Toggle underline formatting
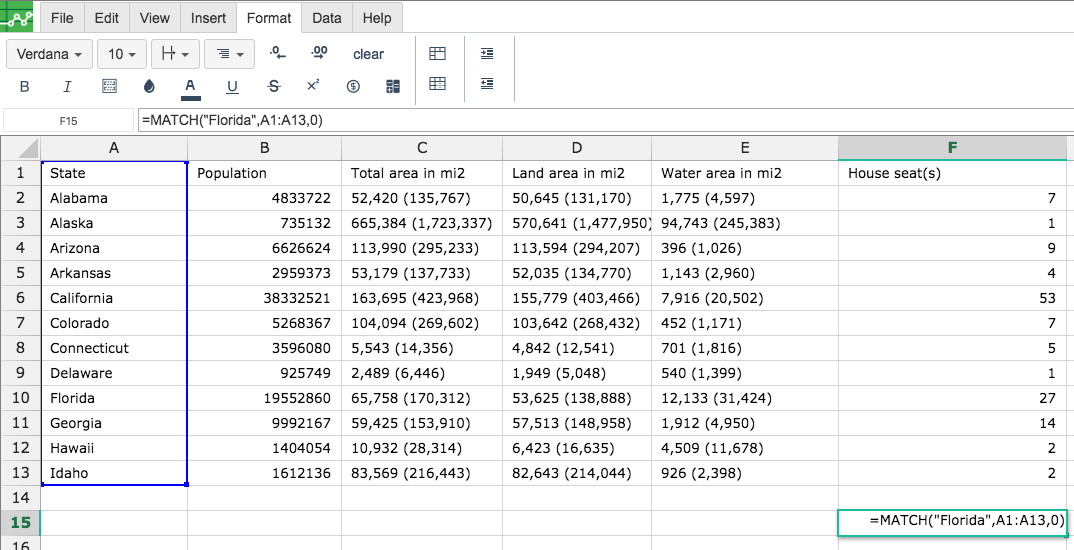The width and height of the screenshot is (1074, 550). click(232, 86)
